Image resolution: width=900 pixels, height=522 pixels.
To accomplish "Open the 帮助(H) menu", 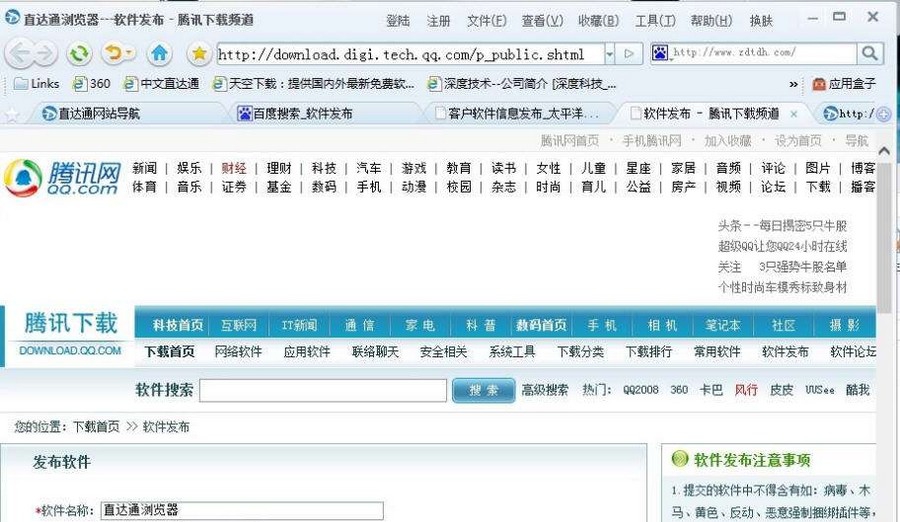I will tap(712, 21).
